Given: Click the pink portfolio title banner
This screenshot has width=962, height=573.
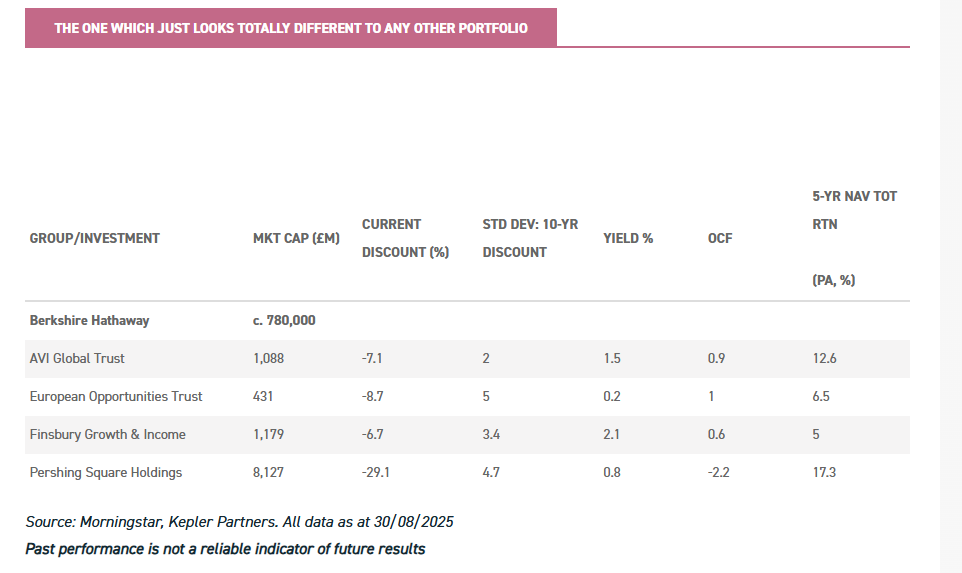Looking at the screenshot, I should click(290, 28).
